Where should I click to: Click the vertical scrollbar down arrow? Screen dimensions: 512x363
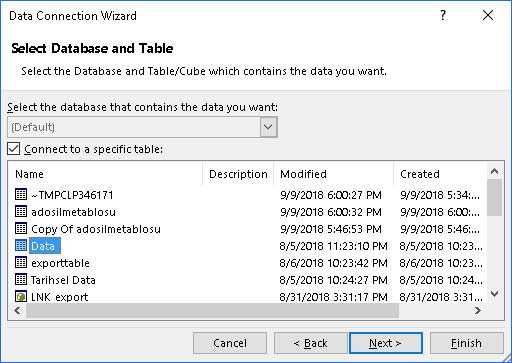tap(495, 294)
